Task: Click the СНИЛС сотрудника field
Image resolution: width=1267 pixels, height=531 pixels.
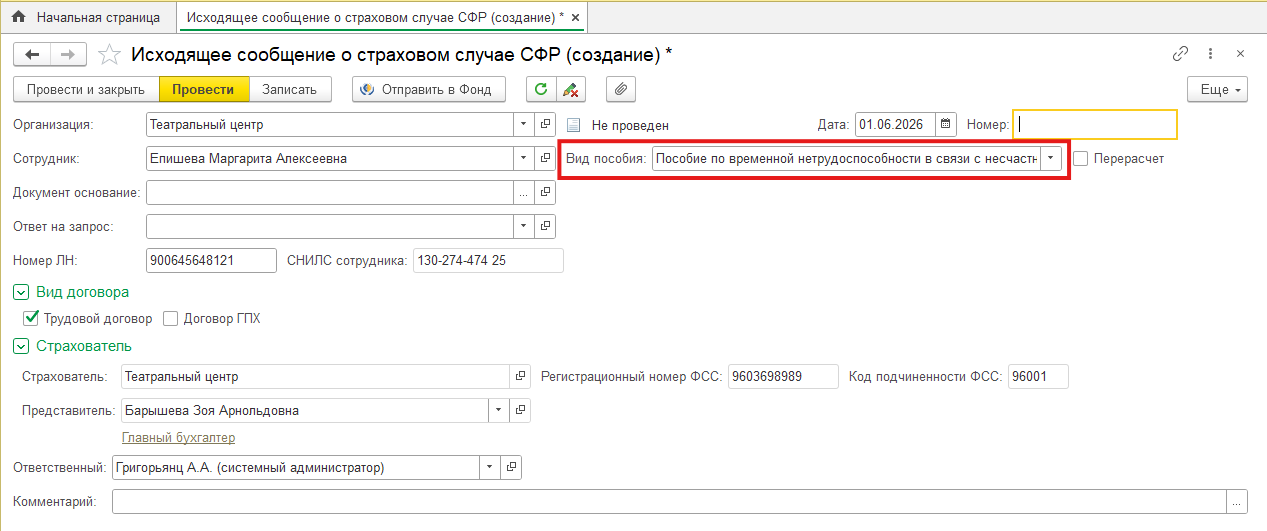Action: [x=488, y=260]
